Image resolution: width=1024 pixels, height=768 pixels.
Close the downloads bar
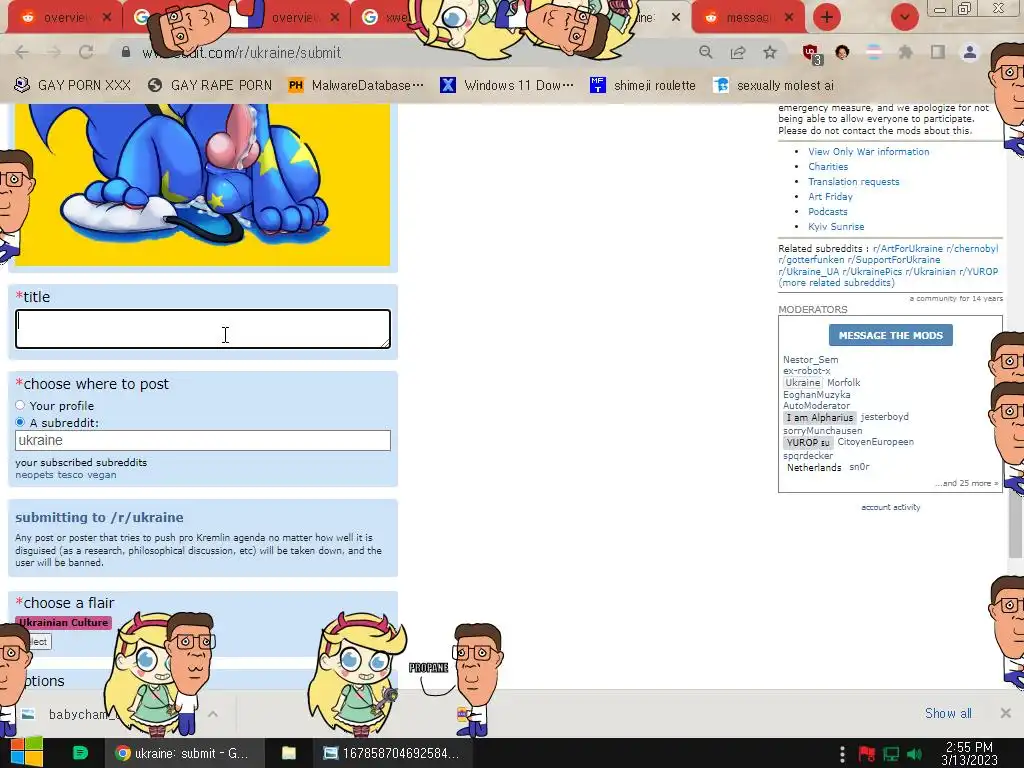click(x=1006, y=713)
